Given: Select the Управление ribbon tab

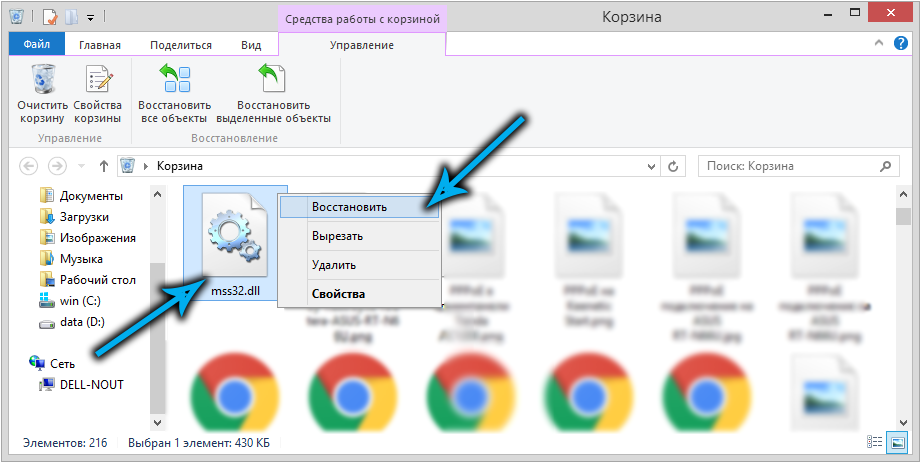Looking at the screenshot, I should tap(362, 45).
